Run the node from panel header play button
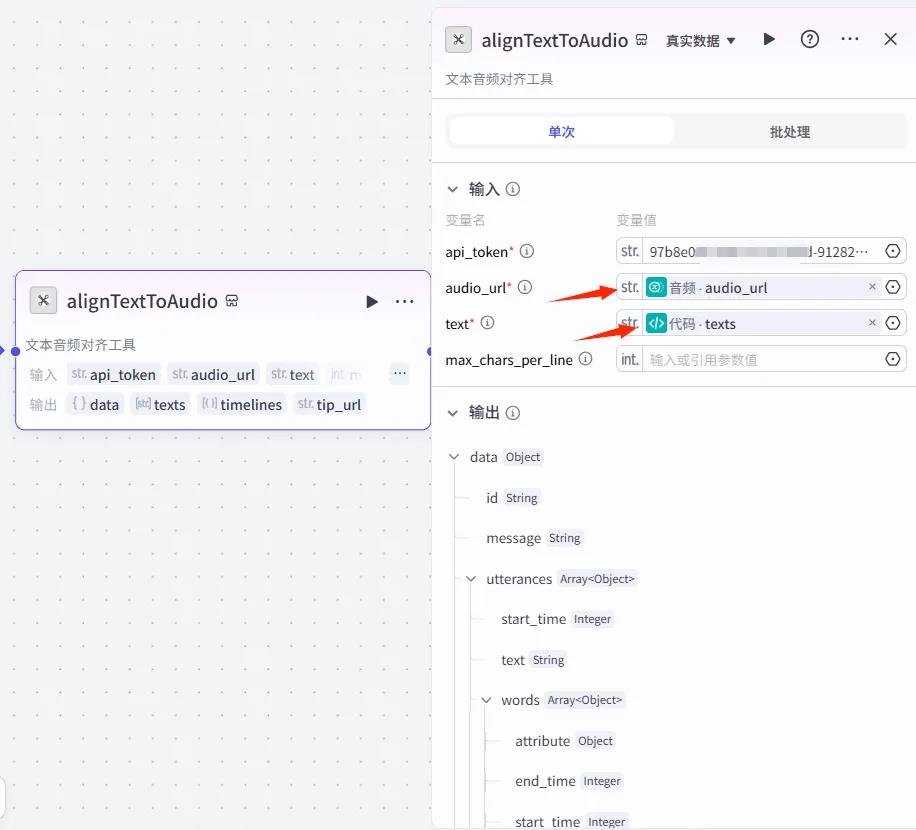916x830 pixels. click(769, 39)
